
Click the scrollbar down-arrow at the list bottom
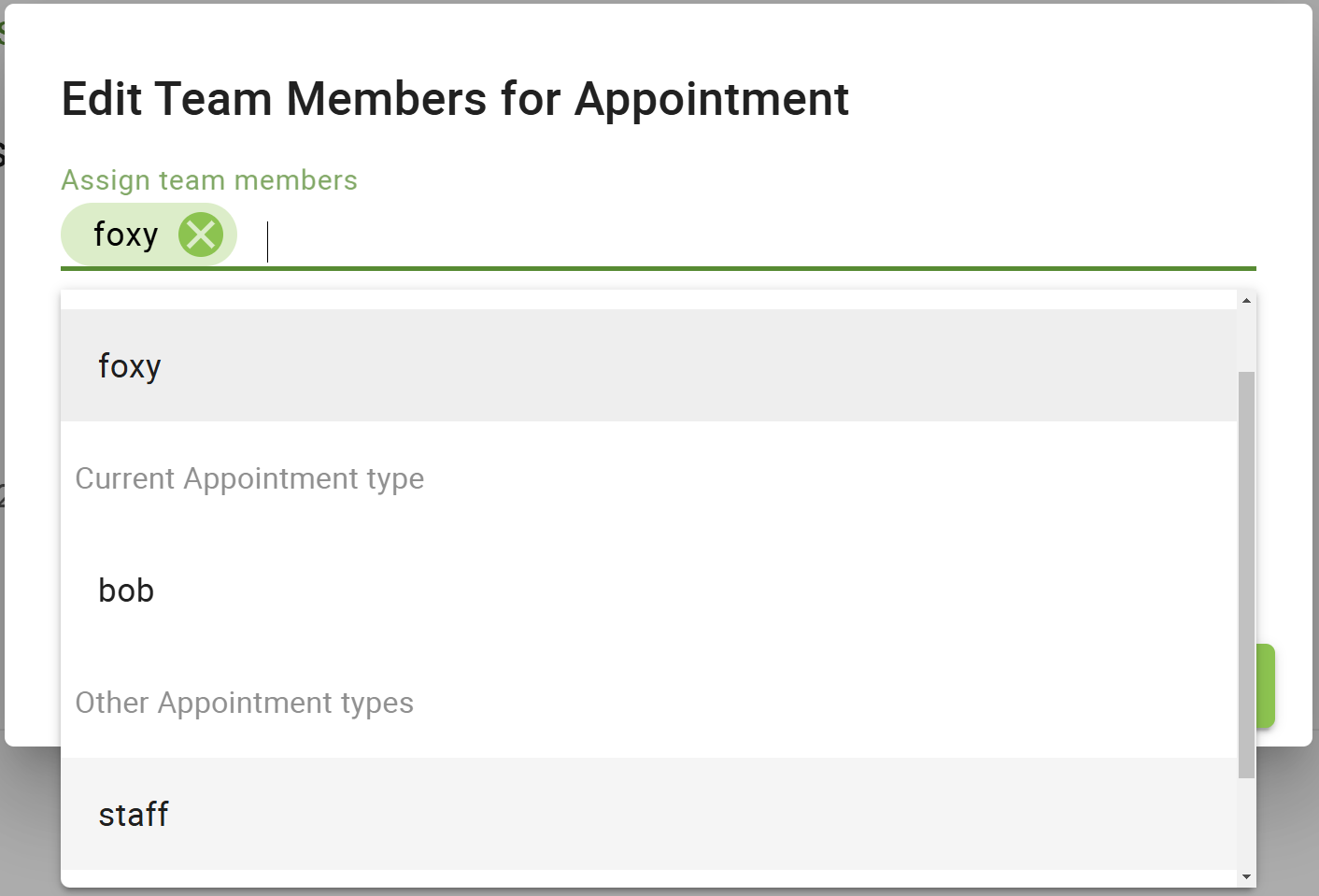pyautogui.click(x=1246, y=878)
